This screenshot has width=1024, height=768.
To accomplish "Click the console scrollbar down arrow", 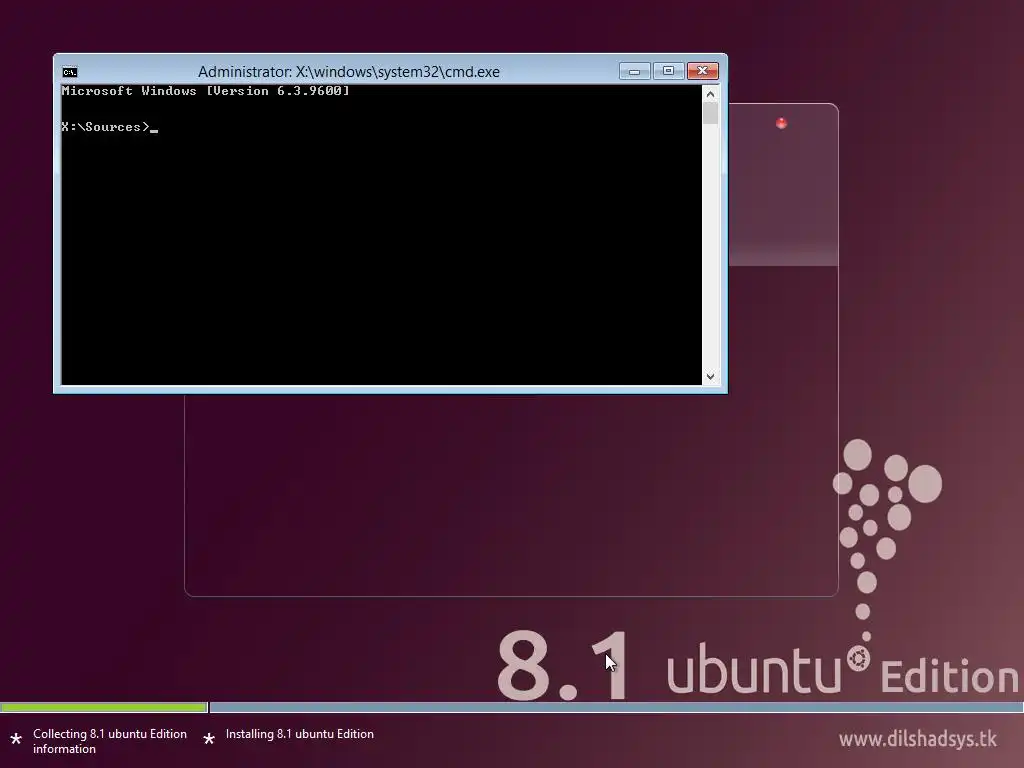I will [711, 377].
